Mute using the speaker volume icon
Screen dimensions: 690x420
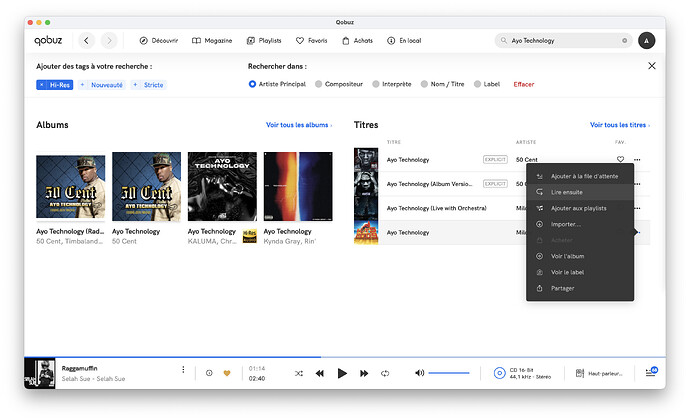(419, 373)
